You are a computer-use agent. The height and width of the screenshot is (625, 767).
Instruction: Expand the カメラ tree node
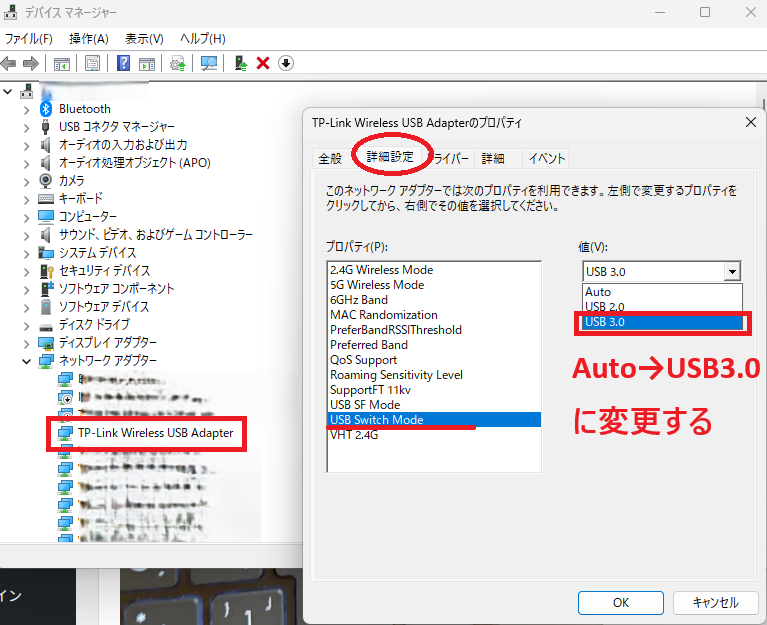26,182
